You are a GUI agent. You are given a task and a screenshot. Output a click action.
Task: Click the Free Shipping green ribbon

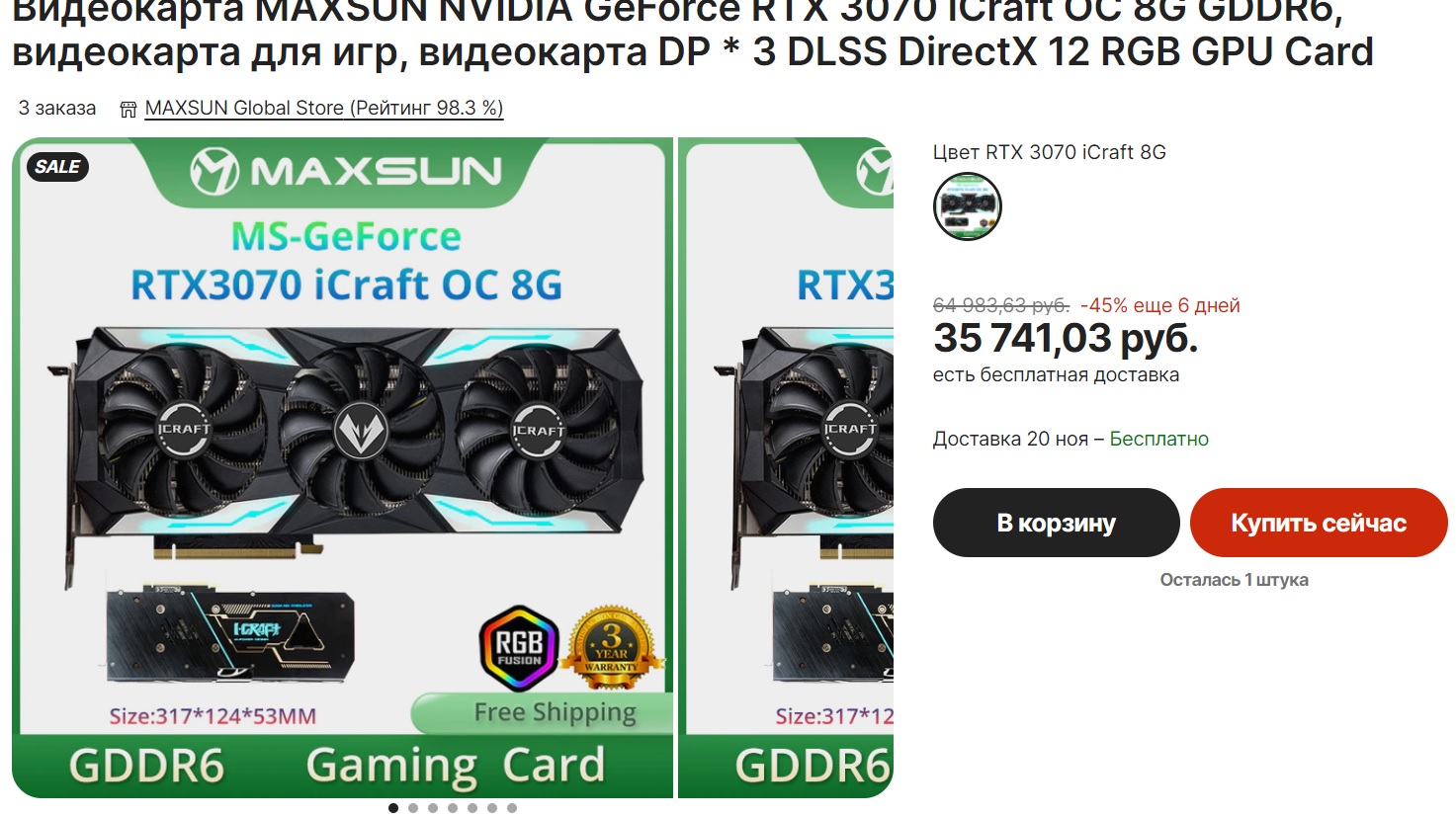[x=542, y=712]
